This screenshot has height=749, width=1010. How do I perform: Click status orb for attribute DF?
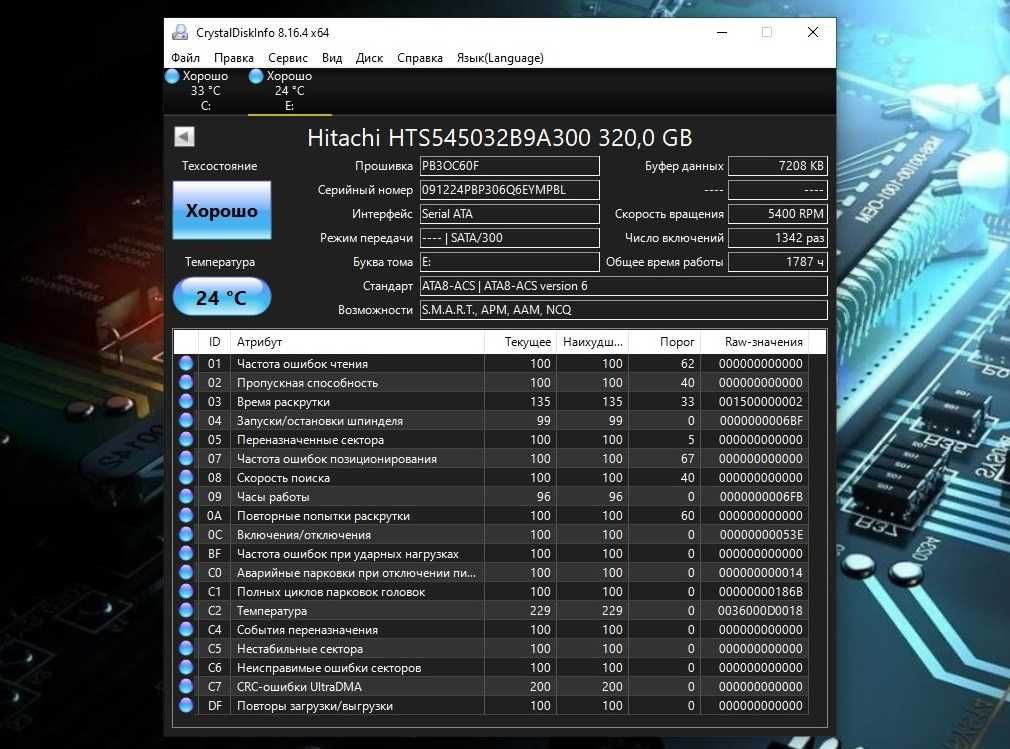tap(186, 705)
